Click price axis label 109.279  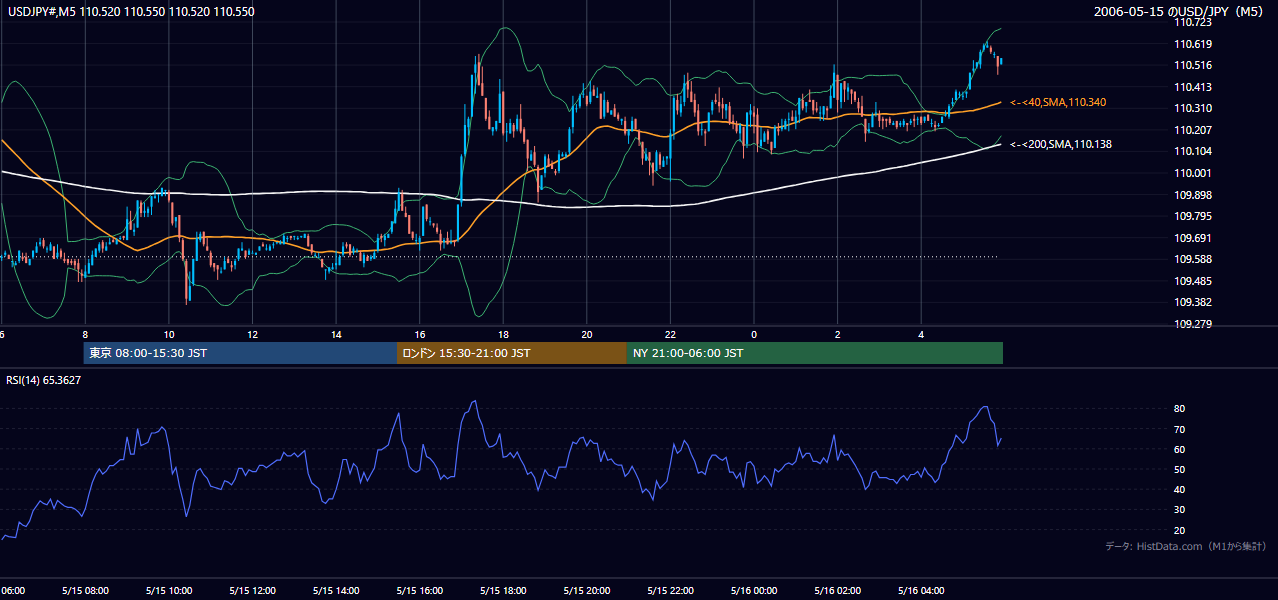coord(1193,324)
